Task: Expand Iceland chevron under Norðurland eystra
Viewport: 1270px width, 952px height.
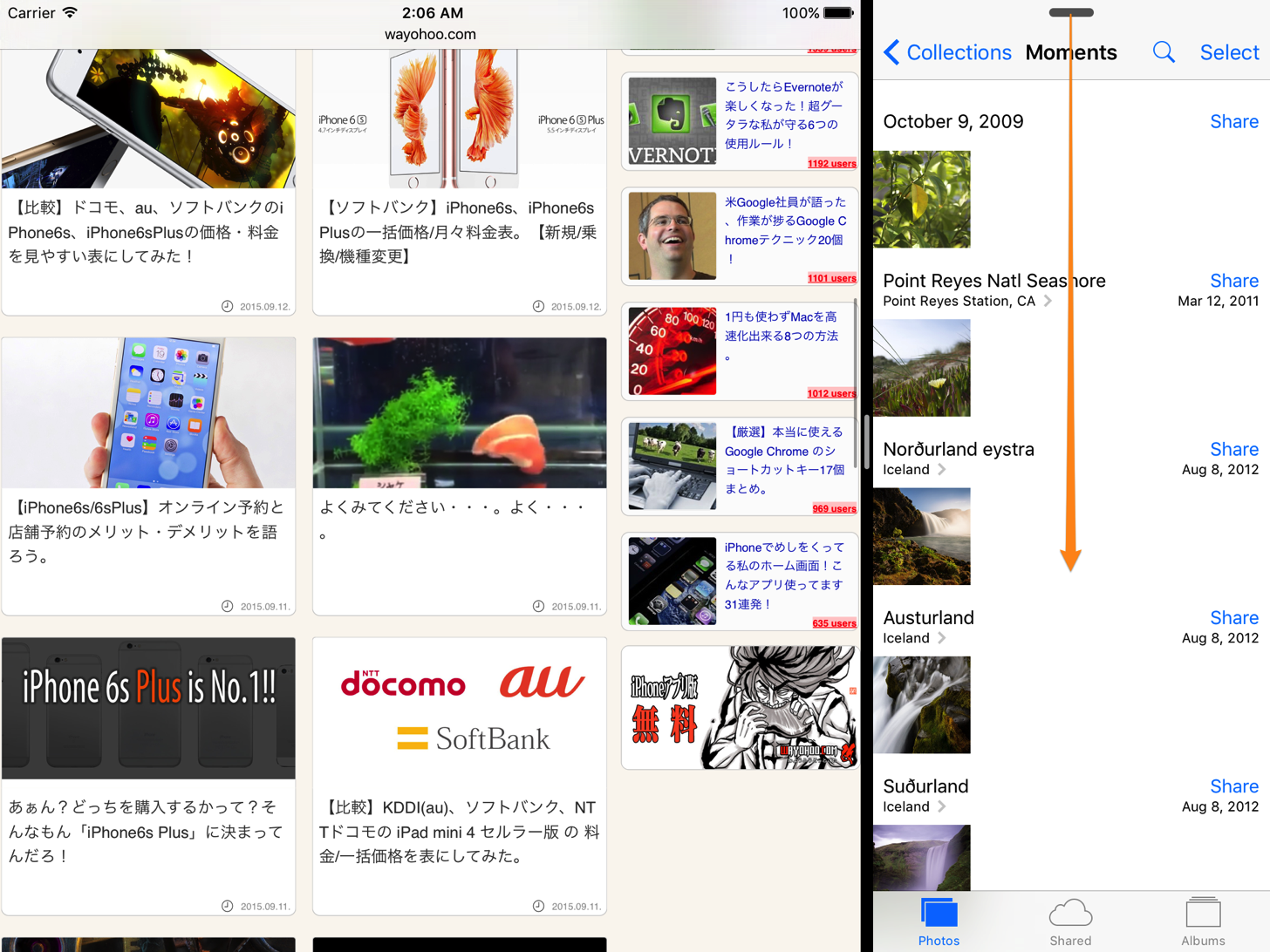Action: [941, 470]
